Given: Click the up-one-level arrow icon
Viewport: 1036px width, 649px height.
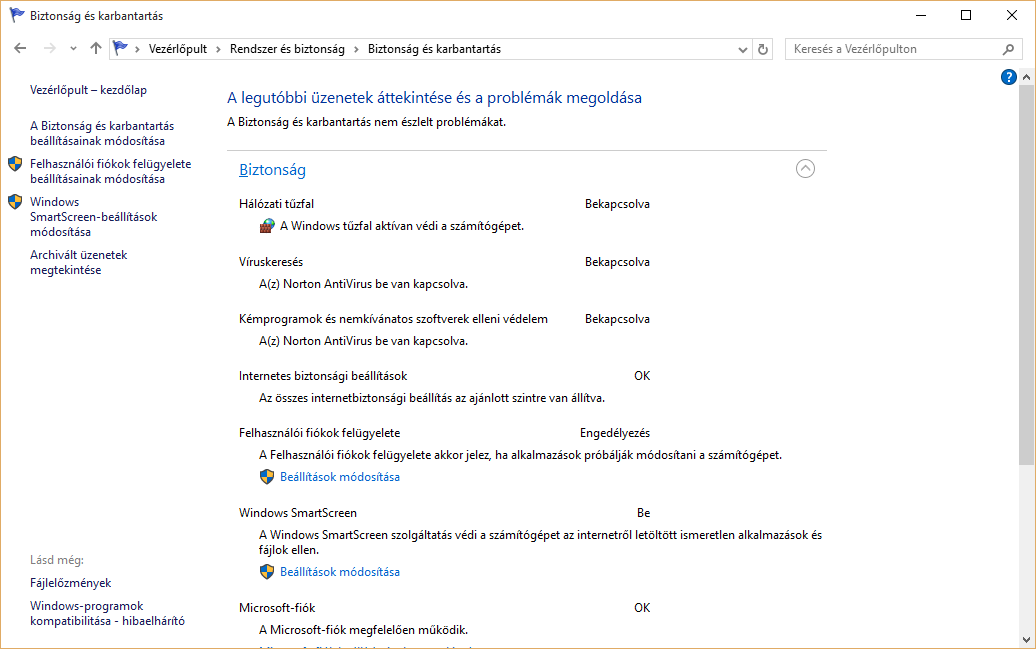Looking at the screenshot, I should (96, 49).
